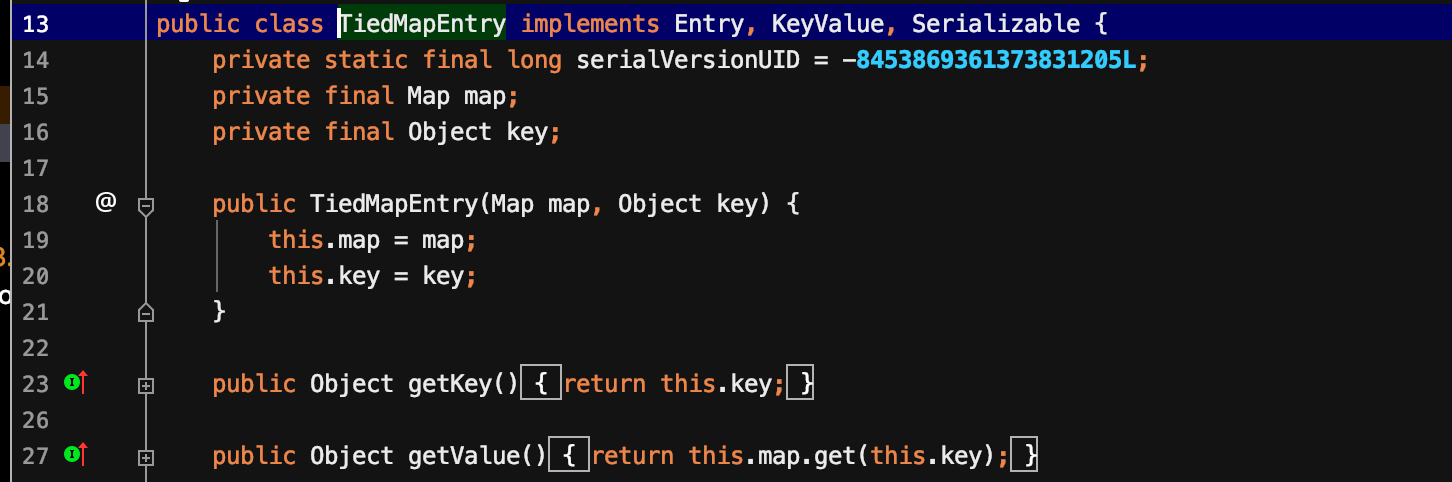1452x482 pixels.
Task: Click the folded closing brace of getValue
Action: [x=1025, y=457]
